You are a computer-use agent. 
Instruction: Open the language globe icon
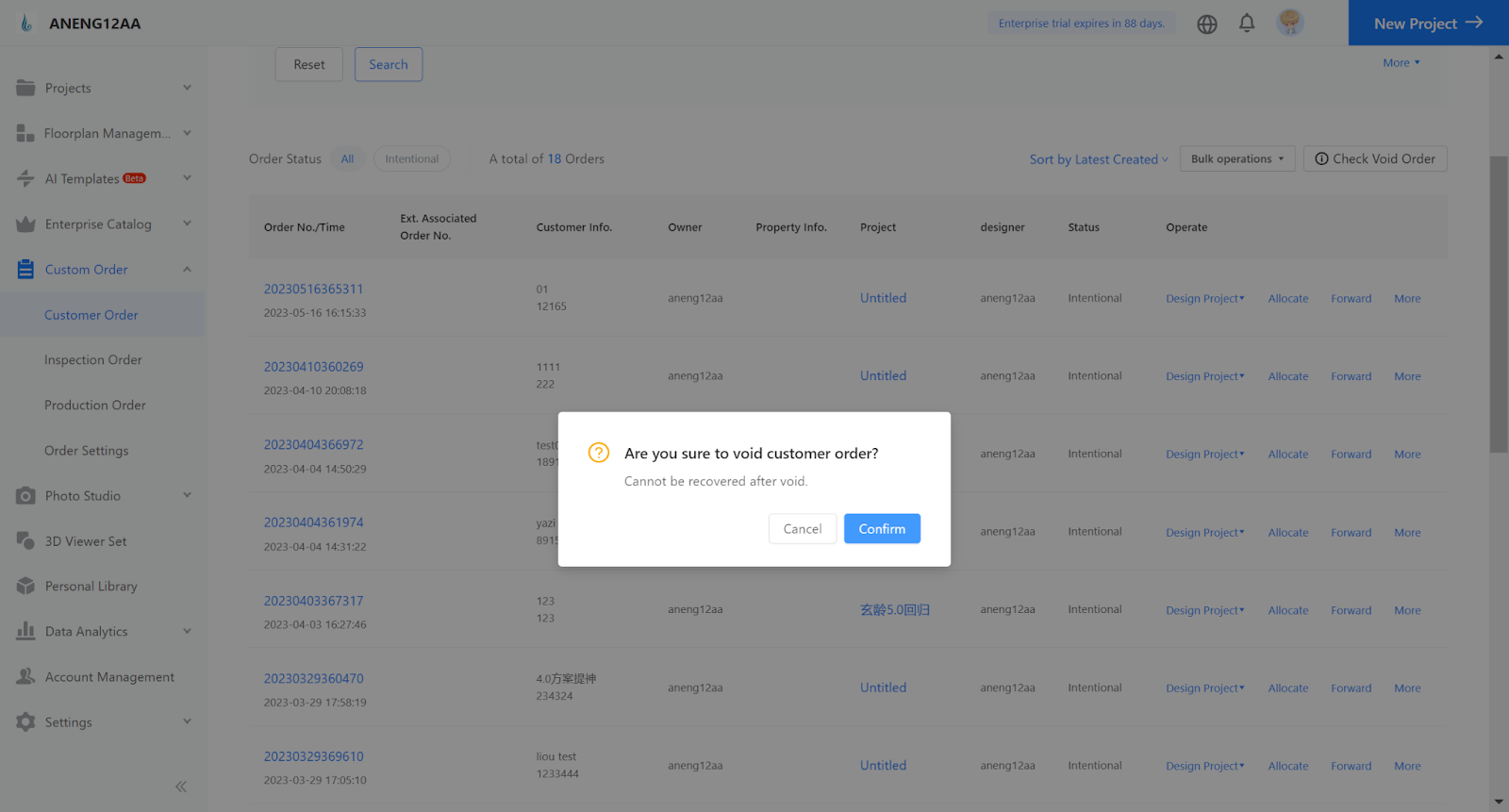point(1207,25)
